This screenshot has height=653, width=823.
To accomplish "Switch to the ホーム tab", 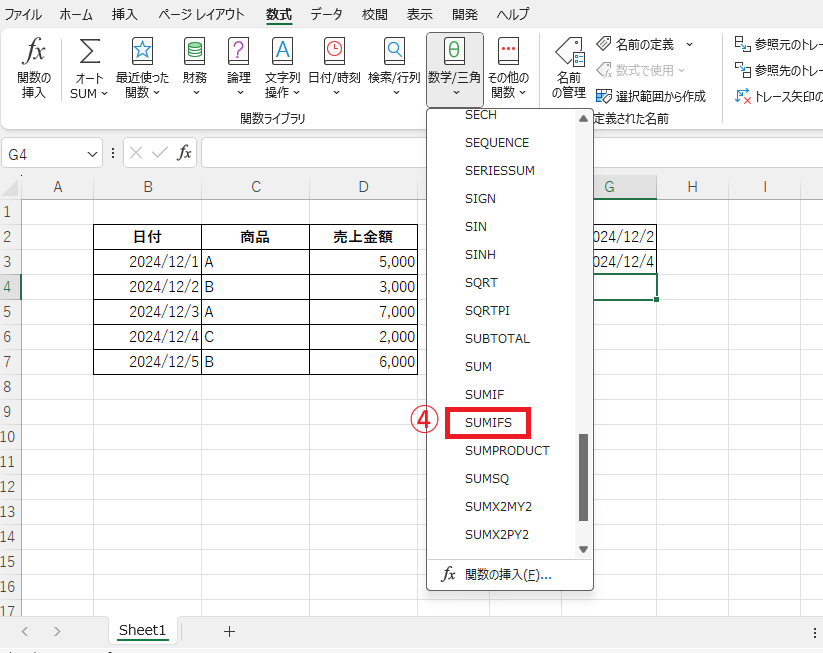I will coord(76,14).
